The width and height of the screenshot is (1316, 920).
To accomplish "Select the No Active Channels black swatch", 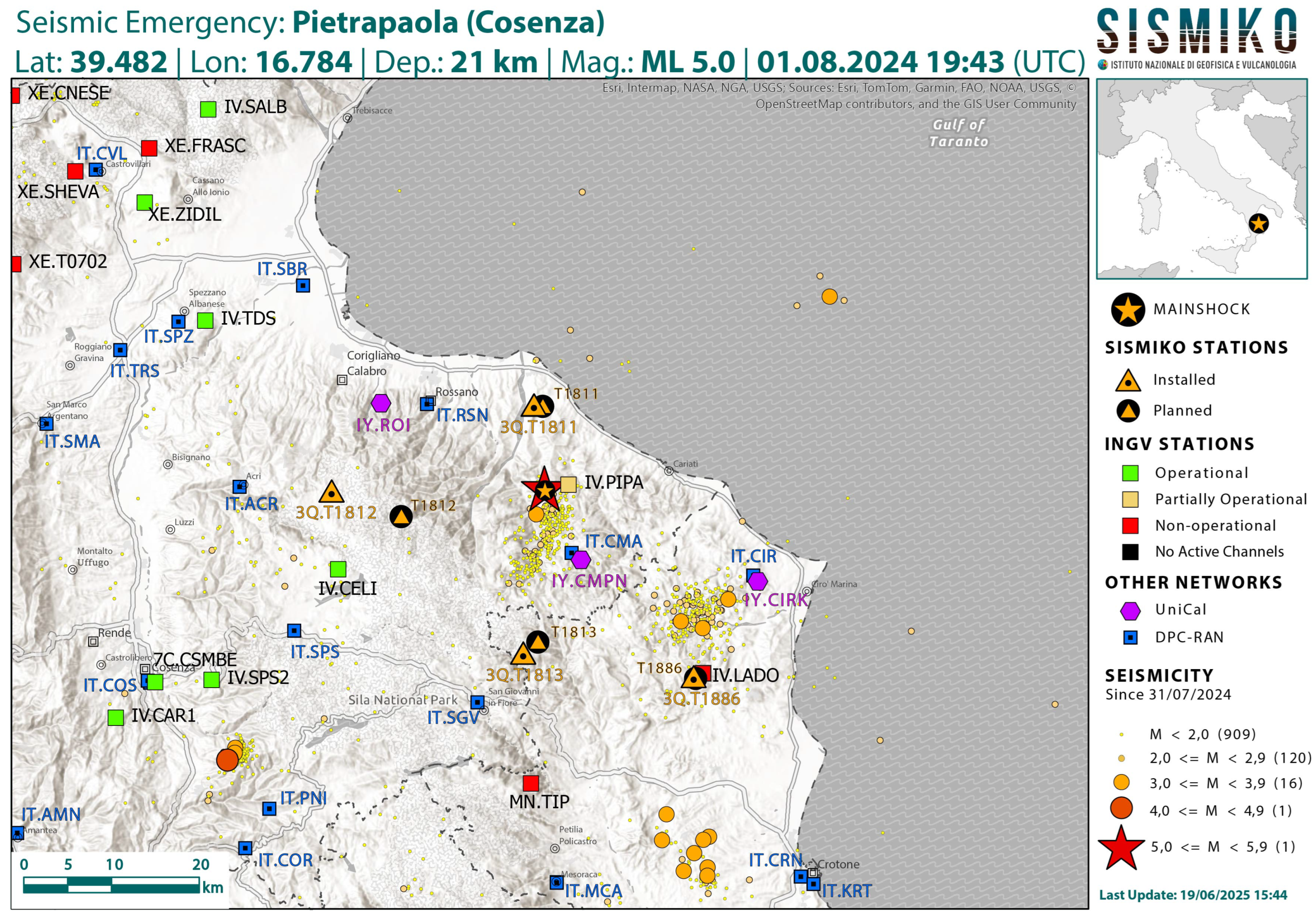I will click(x=1130, y=552).
